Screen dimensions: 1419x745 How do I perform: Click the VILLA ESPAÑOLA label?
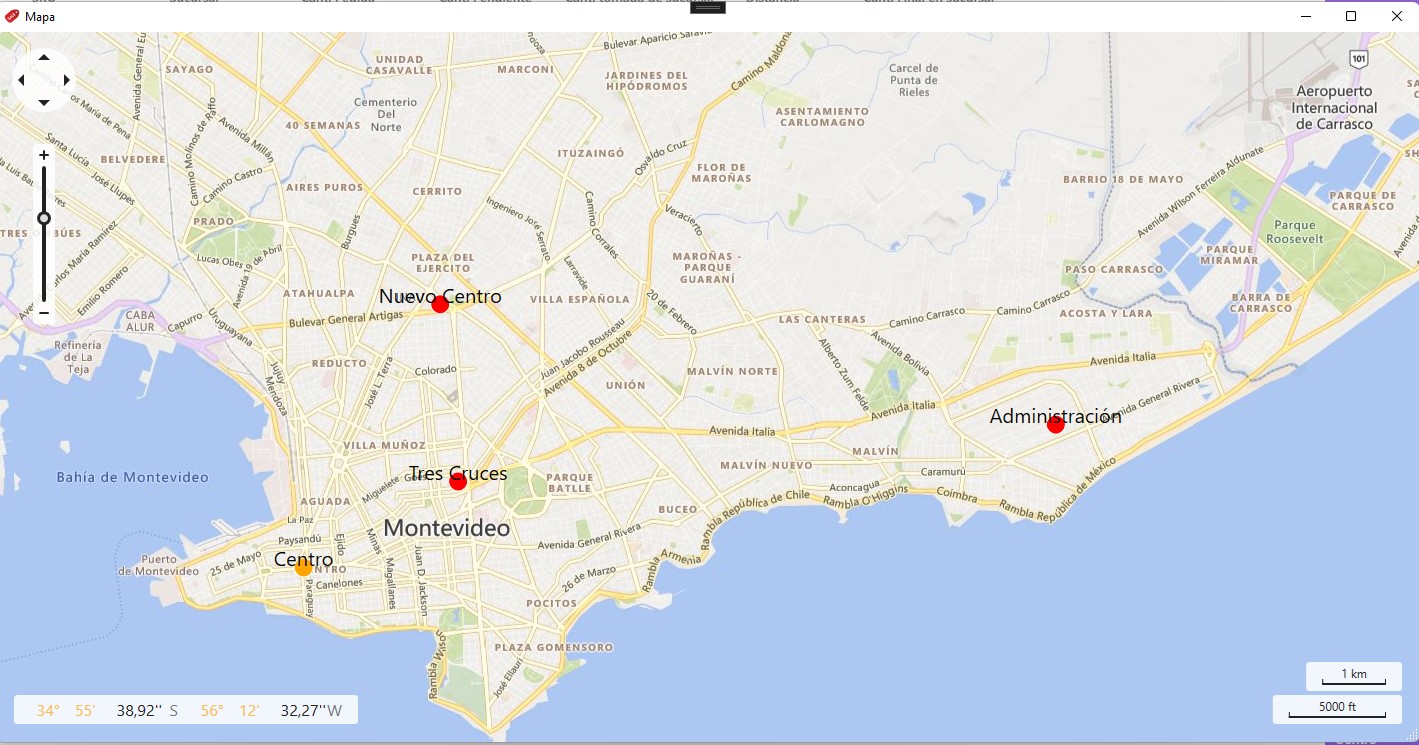[580, 299]
